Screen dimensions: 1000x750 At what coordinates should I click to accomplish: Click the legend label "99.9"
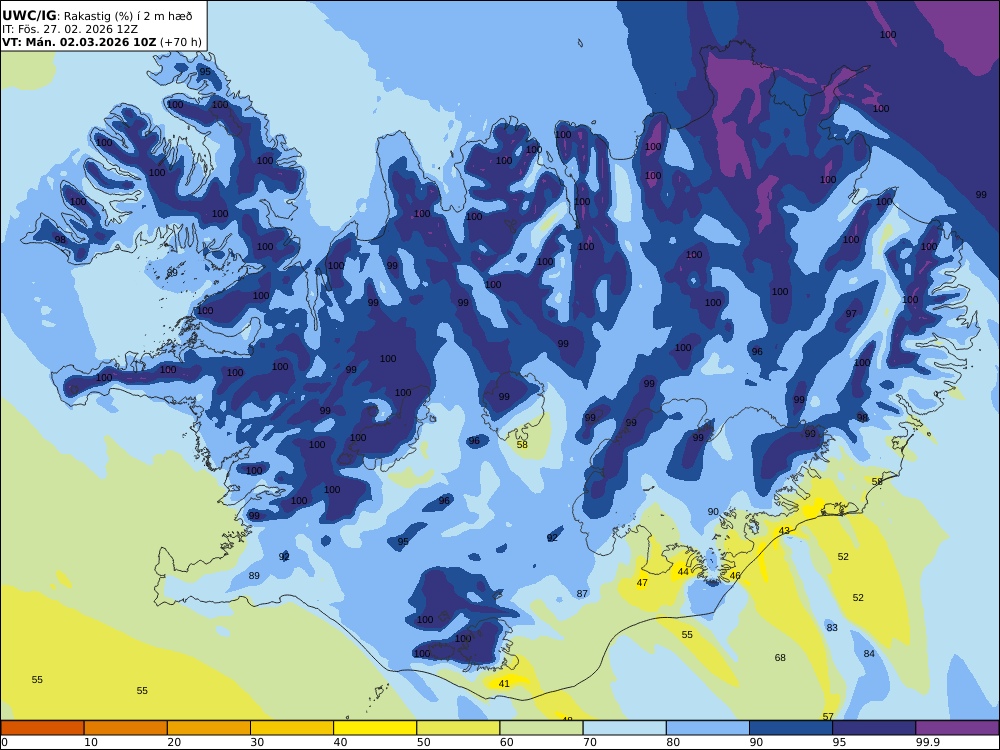coord(927,742)
